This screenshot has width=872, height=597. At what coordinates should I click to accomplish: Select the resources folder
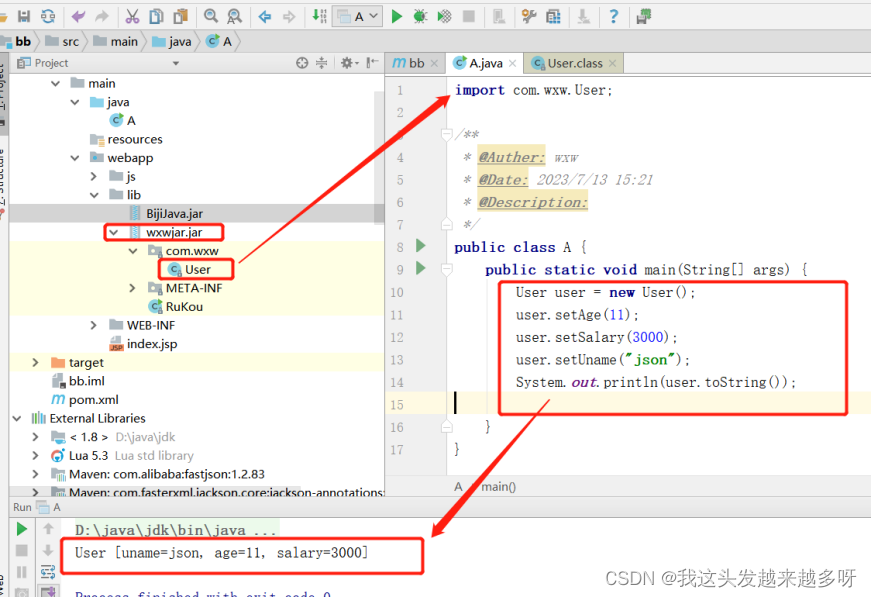127,140
